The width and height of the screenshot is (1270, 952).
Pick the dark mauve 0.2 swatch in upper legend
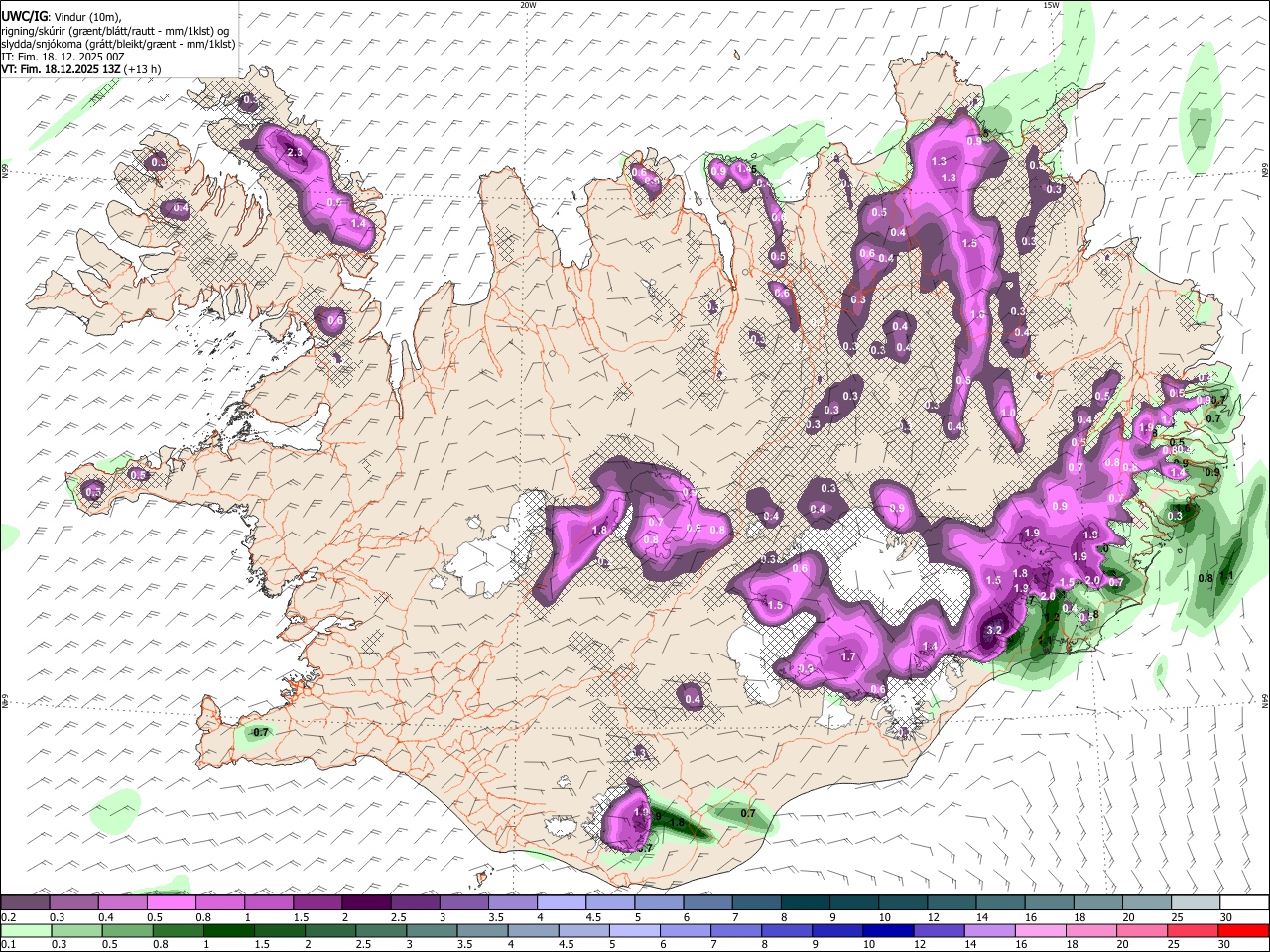[25, 903]
